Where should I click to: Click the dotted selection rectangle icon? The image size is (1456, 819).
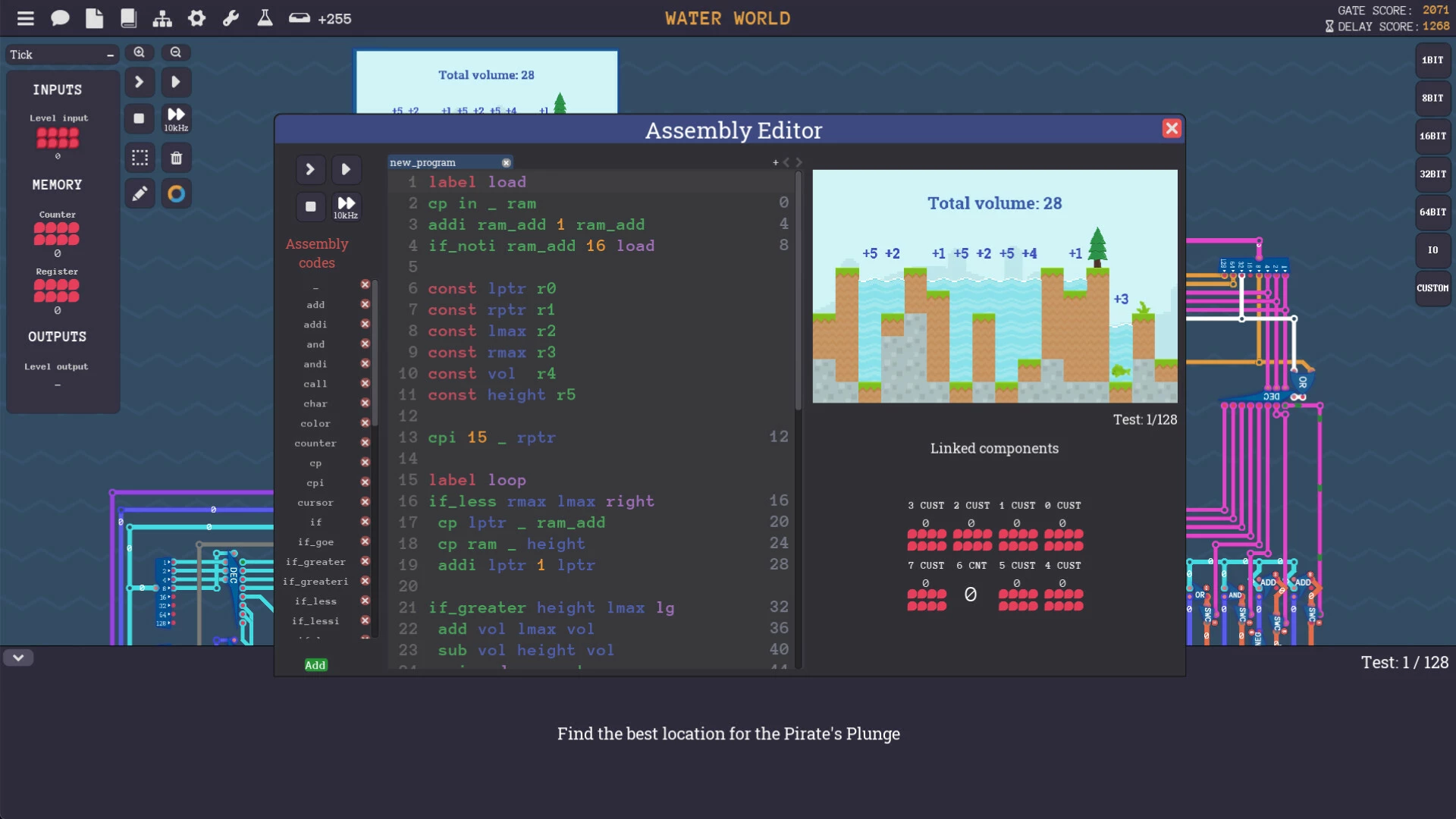(140, 156)
